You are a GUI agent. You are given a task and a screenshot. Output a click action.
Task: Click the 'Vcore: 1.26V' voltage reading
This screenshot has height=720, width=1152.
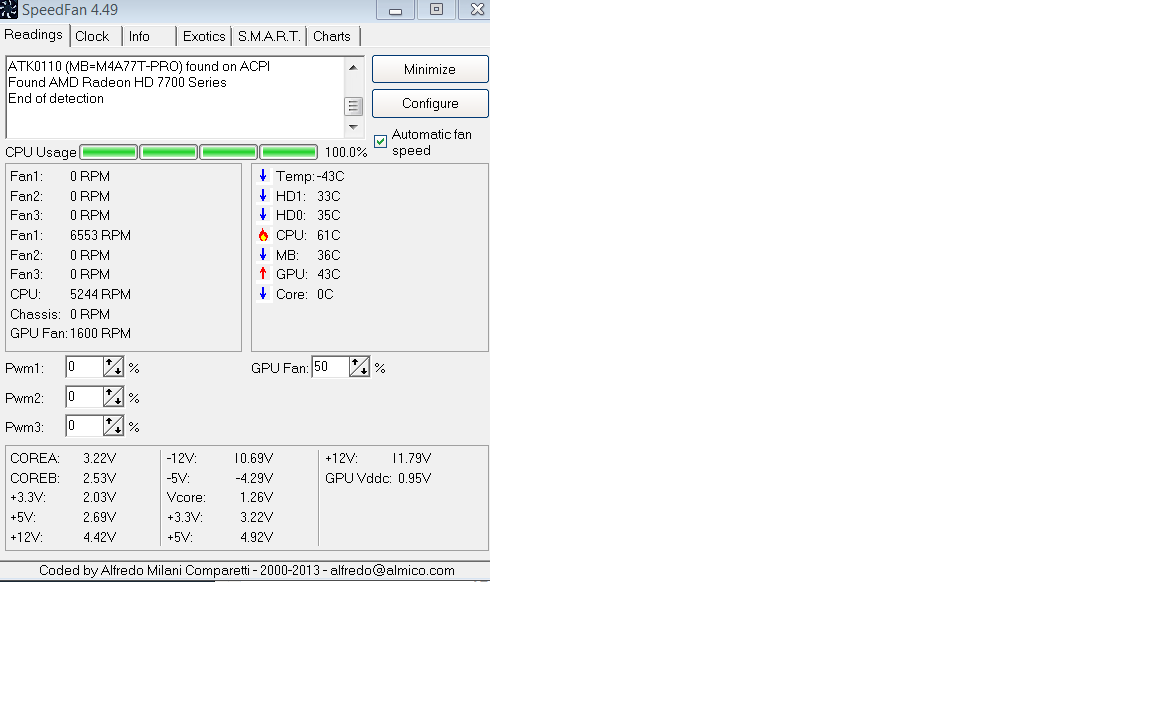click(220, 497)
